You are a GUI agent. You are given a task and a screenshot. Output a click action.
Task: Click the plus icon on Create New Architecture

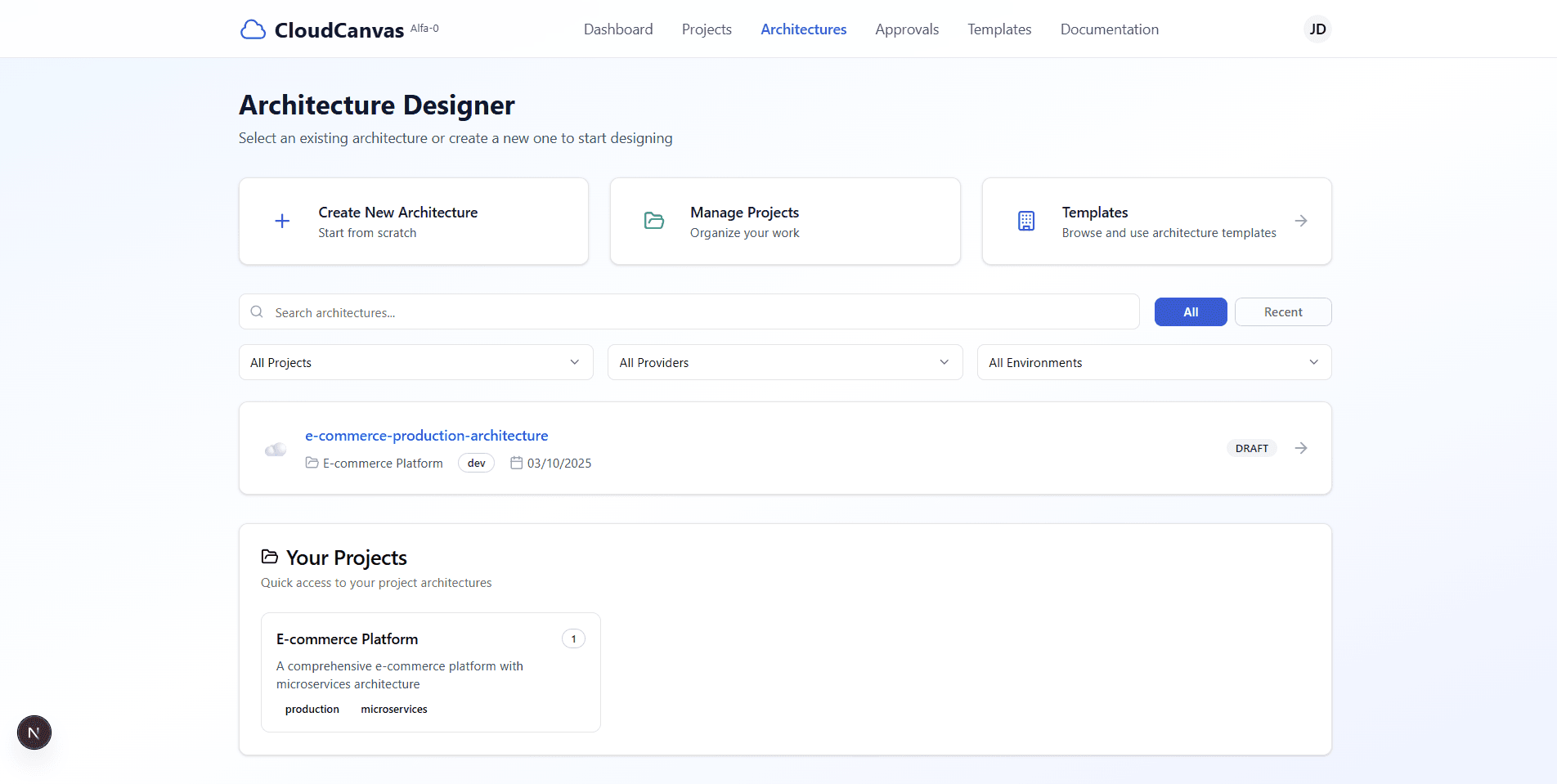[x=281, y=221]
